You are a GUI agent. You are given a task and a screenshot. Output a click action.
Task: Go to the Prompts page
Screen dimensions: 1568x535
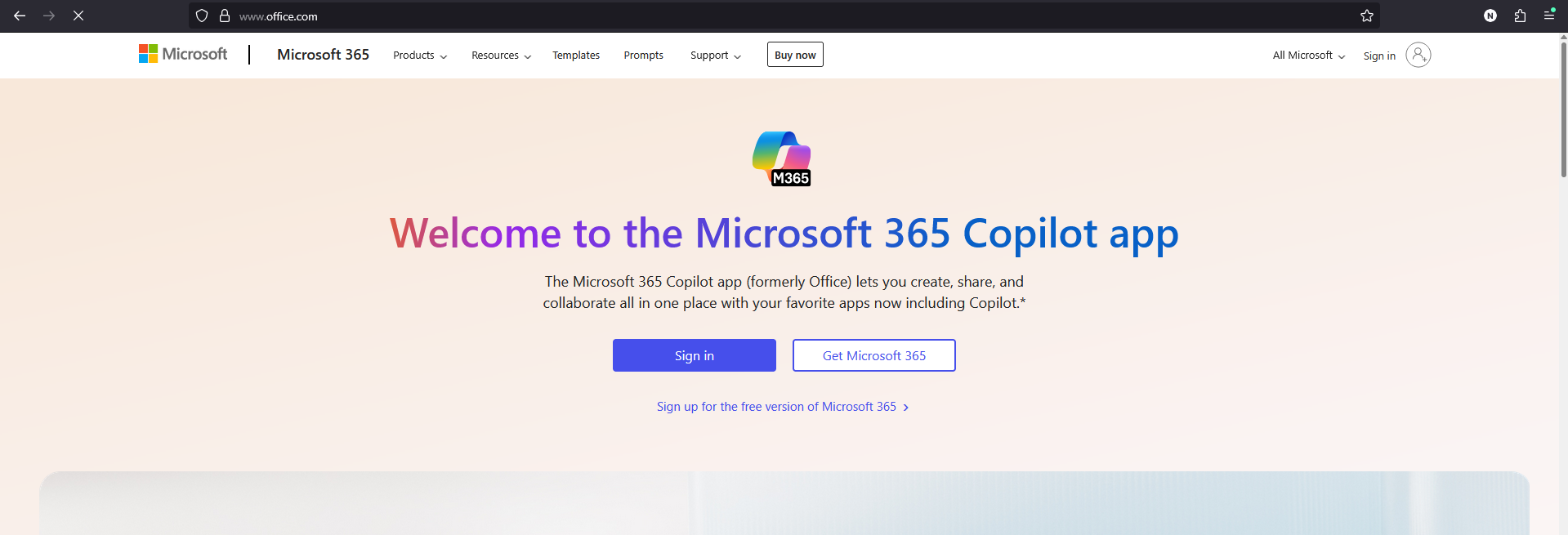[x=644, y=56]
